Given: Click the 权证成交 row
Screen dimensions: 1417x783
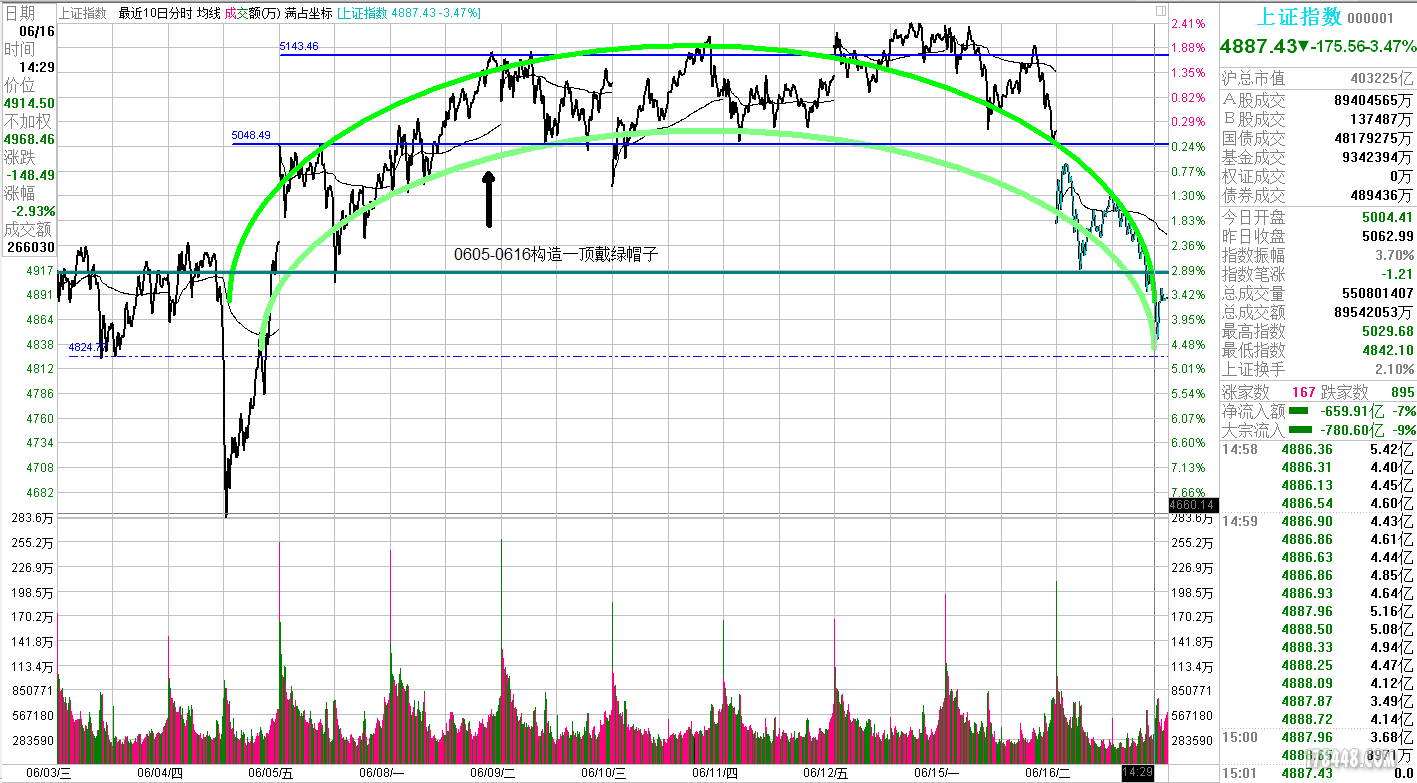Looking at the screenshot, I should [x=1318, y=176].
